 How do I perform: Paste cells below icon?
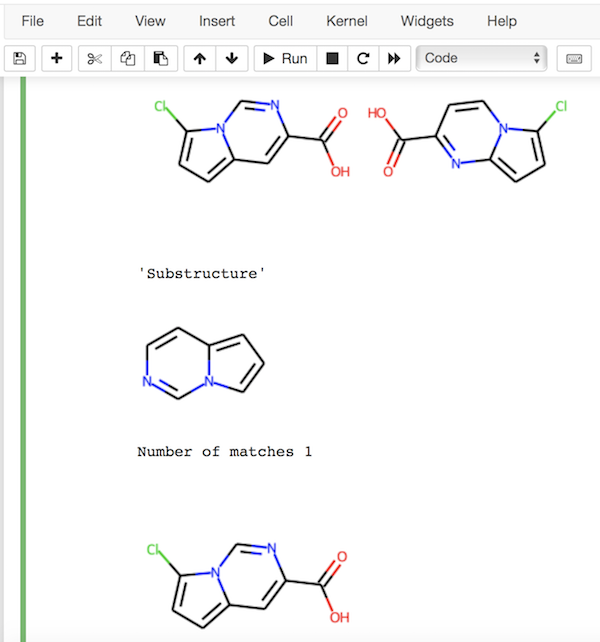click(x=161, y=59)
